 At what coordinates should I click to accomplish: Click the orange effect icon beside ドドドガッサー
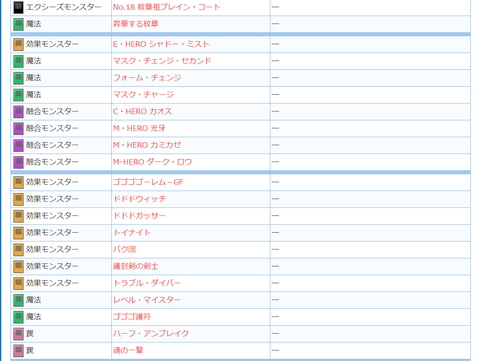18,216
